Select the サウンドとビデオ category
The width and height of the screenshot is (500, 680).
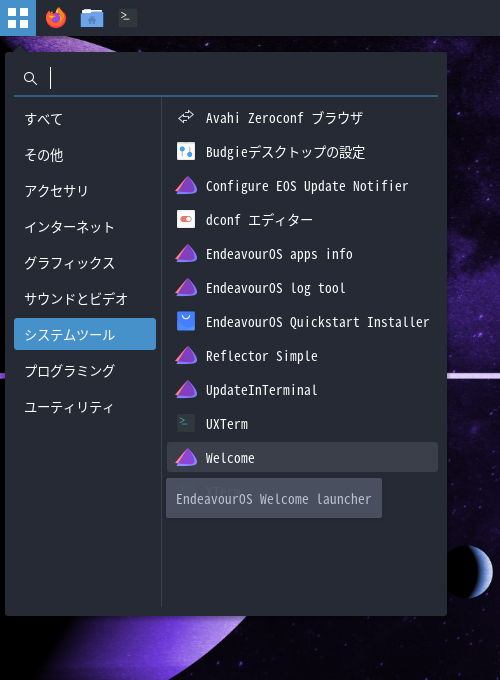(x=85, y=298)
